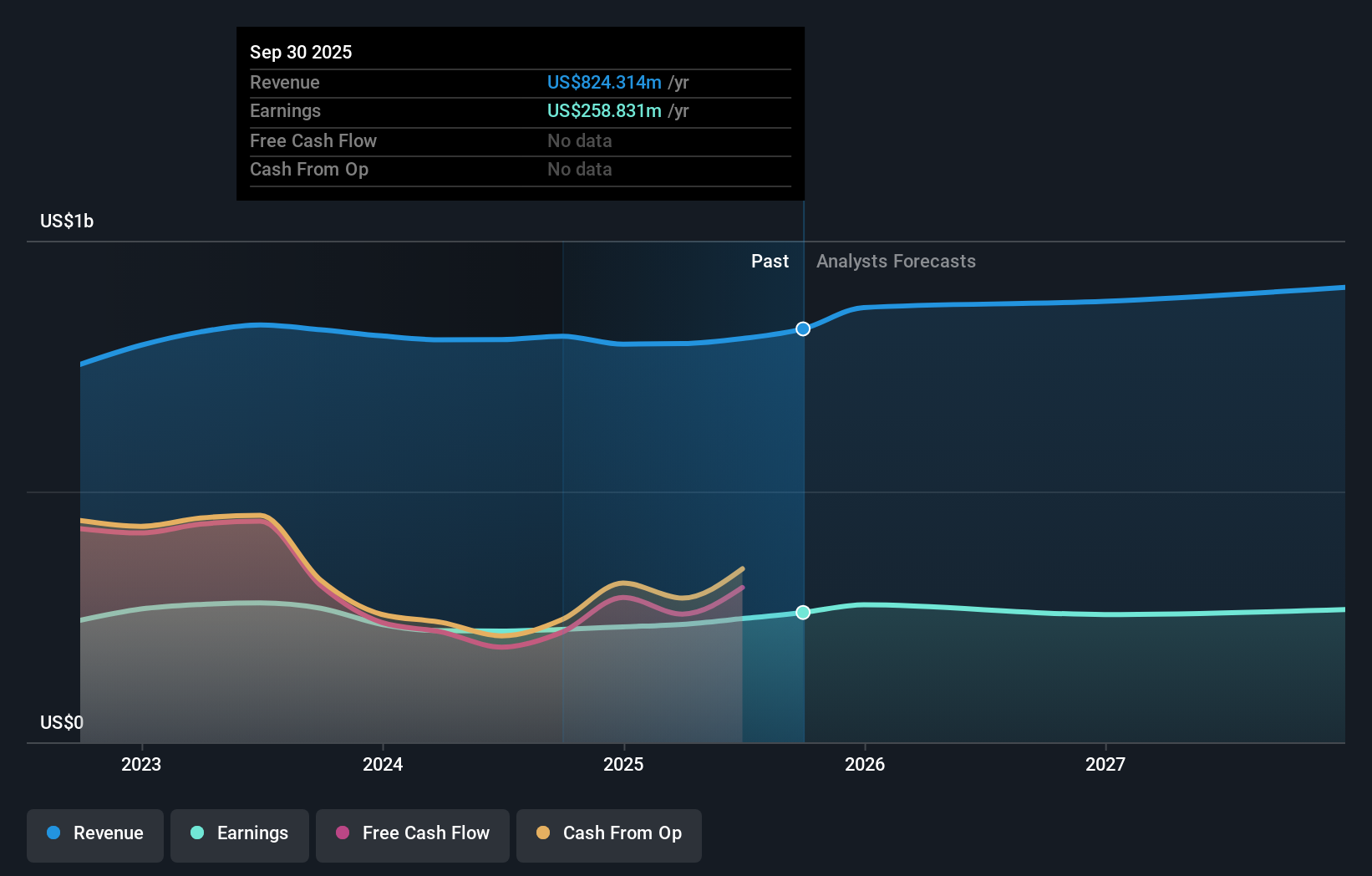Click the US$258.831m earnings value
The image size is (1372, 876).
pyautogui.click(x=604, y=110)
